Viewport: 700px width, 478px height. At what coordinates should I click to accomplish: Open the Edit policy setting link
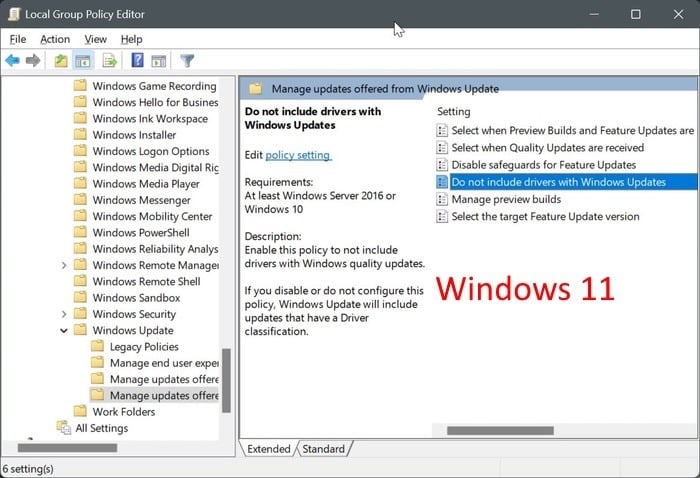tap(298, 155)
